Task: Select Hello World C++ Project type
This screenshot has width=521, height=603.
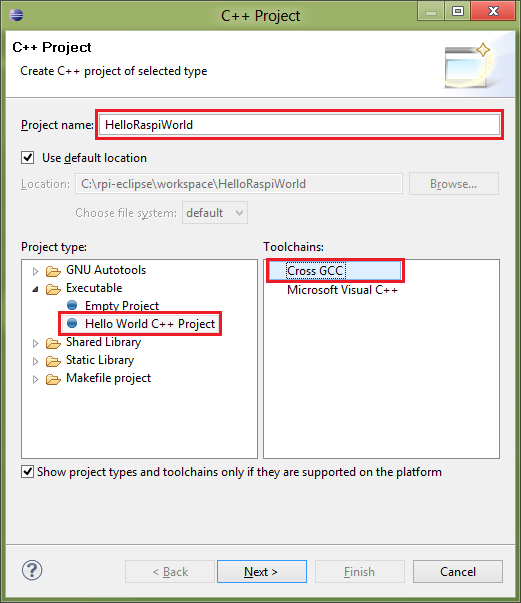Action: pos(150,324)
